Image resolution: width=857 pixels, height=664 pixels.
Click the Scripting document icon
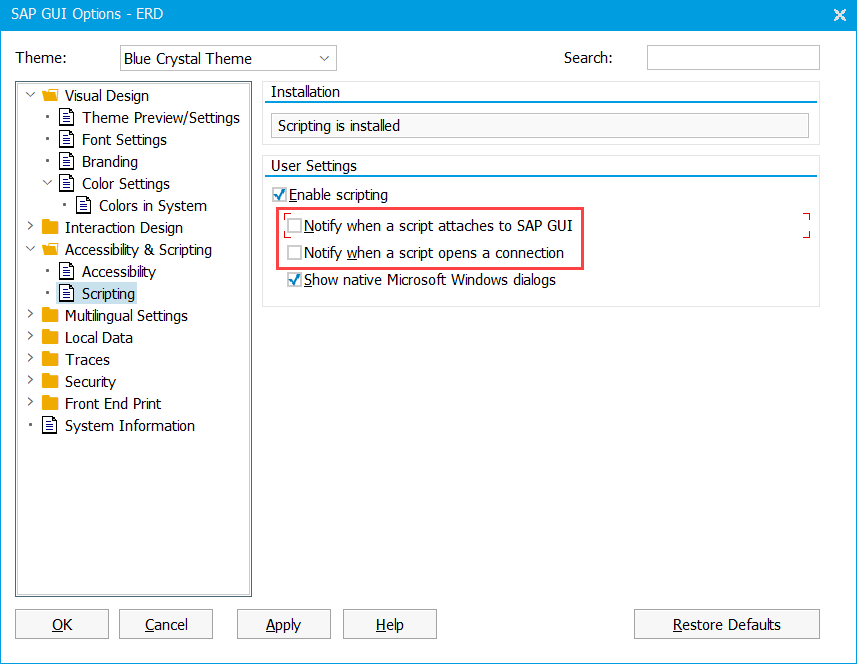pos(67,293)
